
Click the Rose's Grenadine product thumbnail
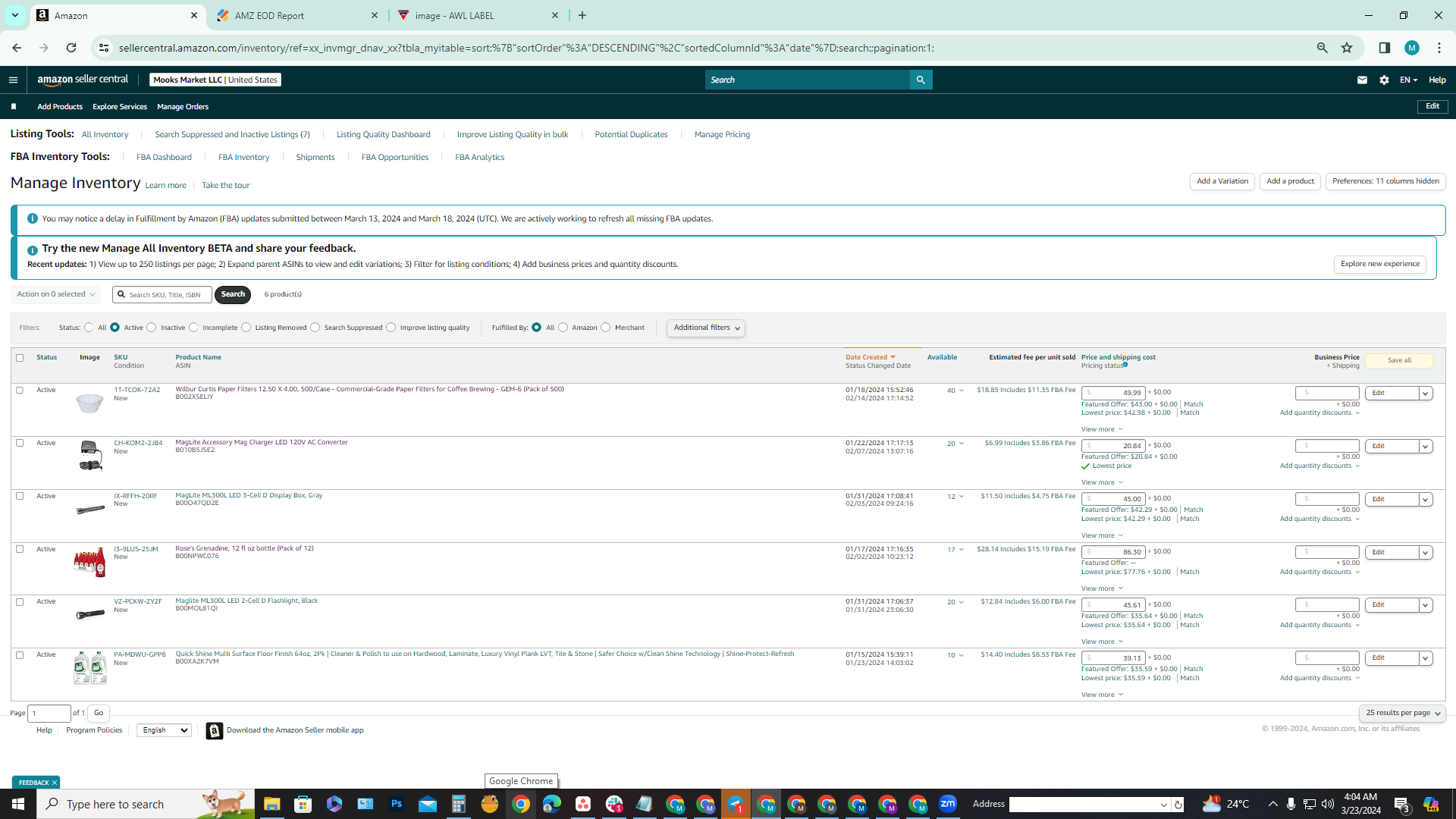point(89,562)
